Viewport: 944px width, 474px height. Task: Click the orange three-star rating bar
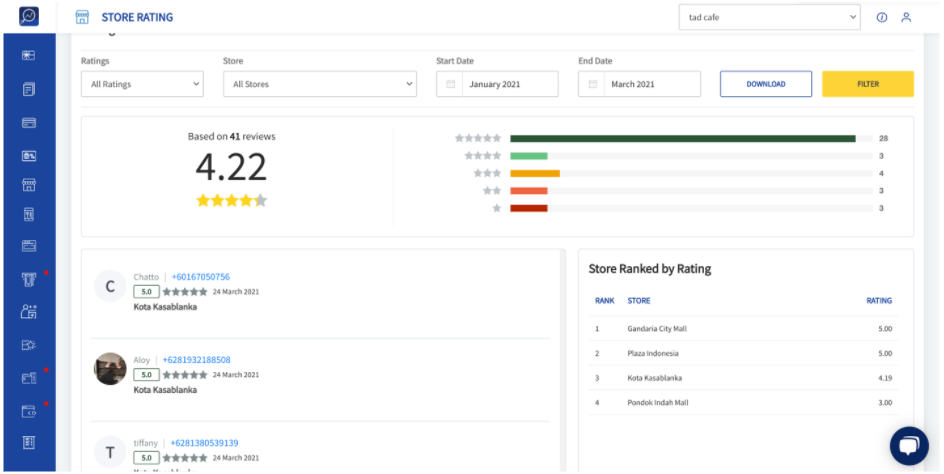pos(535,173)
